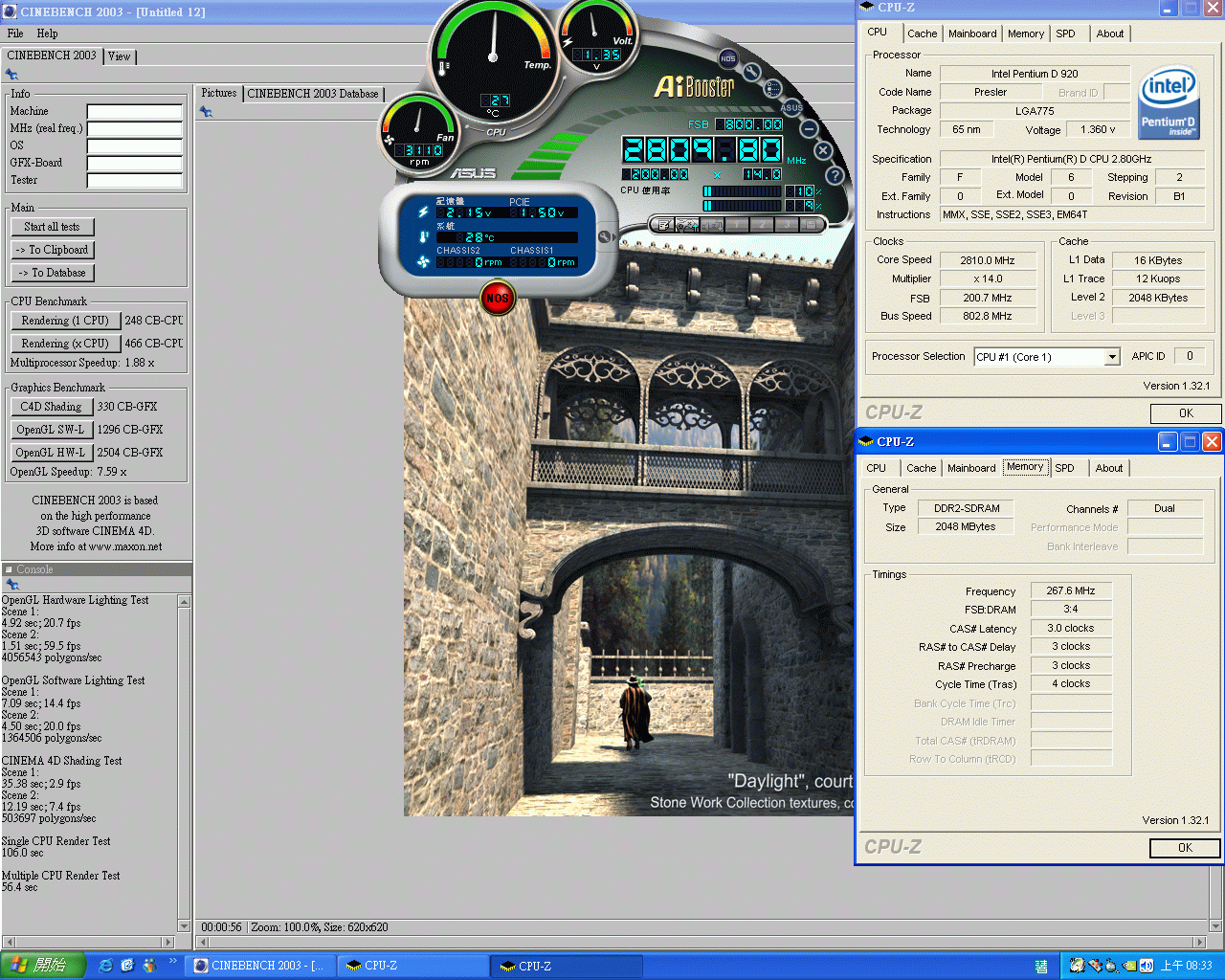The height and width of the screenshot is (980, 1225).
Task: Open File menu in CINEBENCH
Action: (15, 33)
